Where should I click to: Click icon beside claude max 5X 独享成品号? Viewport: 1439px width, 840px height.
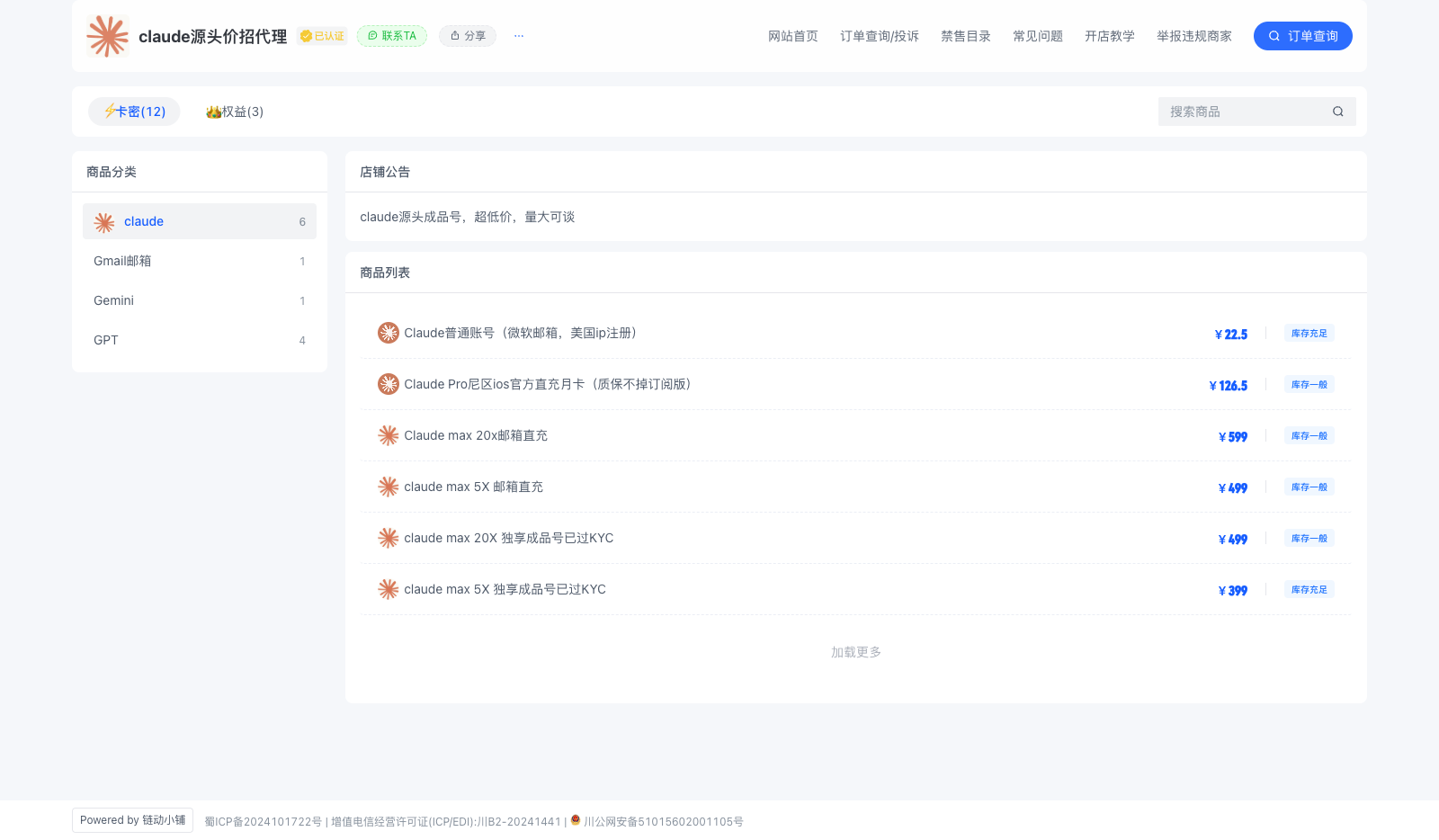tap(389, 589)
